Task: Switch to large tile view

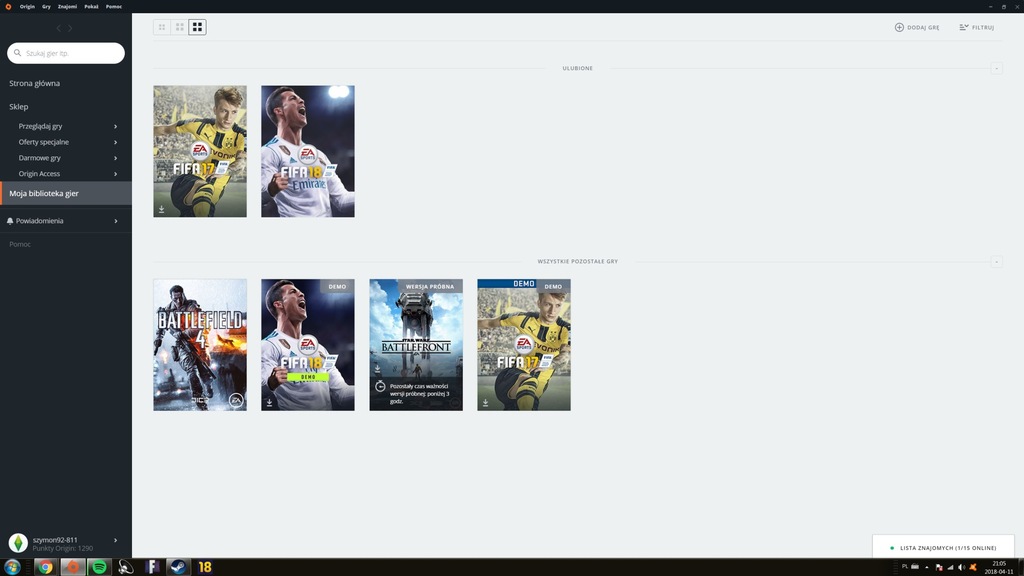Action: point(197,27)
